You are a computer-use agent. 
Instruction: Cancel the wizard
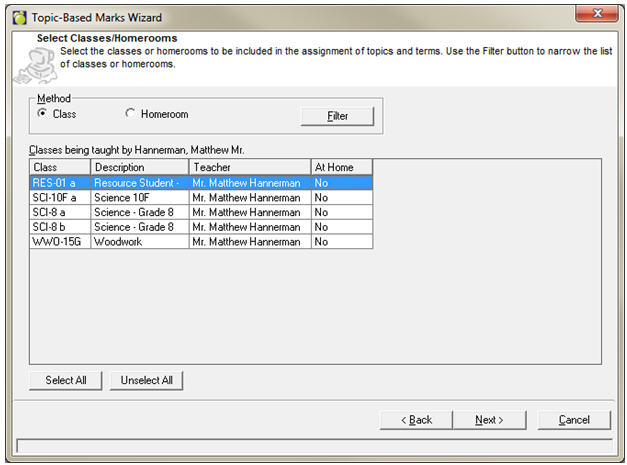coord(573,419)
